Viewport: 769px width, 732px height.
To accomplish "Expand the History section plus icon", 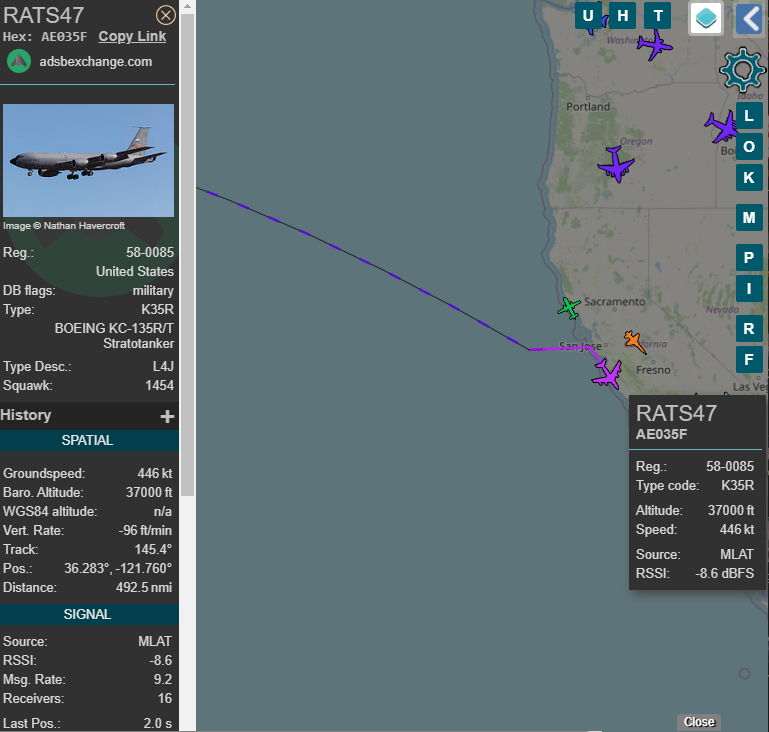I will (167, 416).
